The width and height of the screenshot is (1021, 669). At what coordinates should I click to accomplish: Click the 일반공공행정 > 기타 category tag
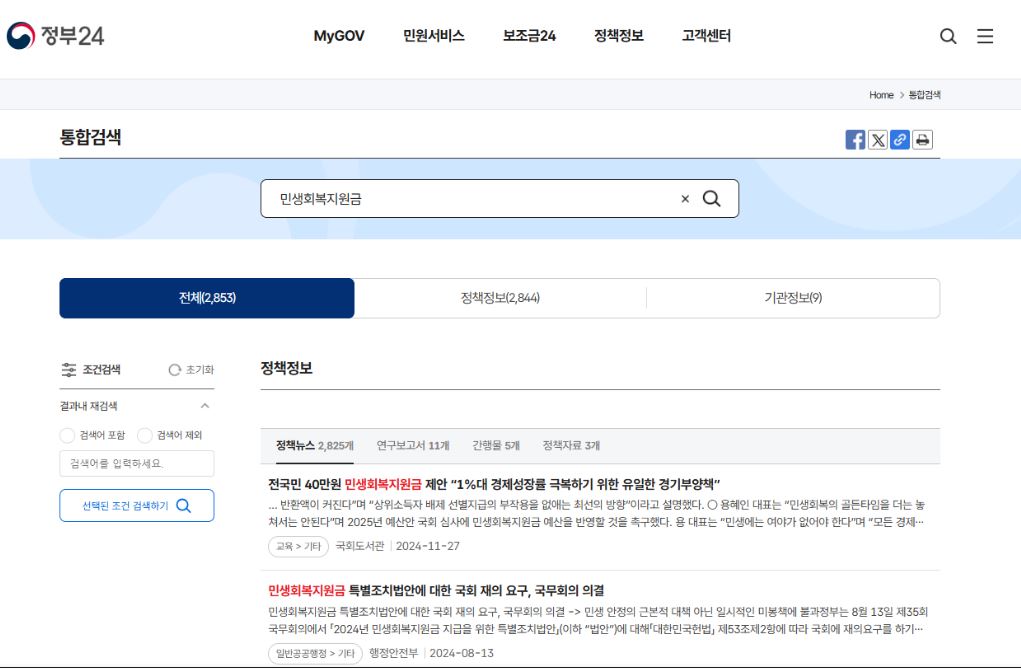coord(315,653)
